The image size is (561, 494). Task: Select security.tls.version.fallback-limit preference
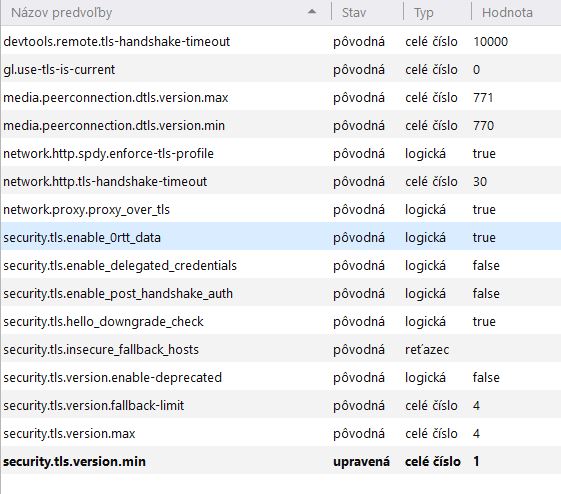tap(281, 405)
